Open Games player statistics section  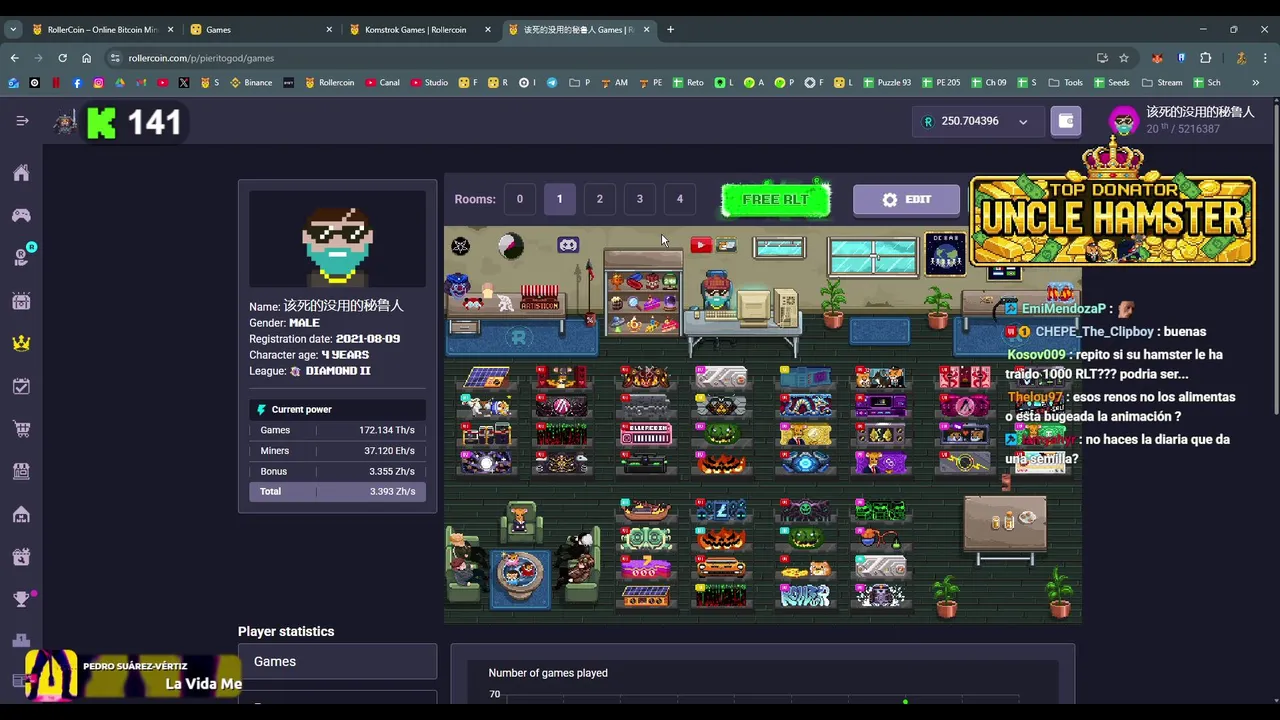(x=337, y=662)
